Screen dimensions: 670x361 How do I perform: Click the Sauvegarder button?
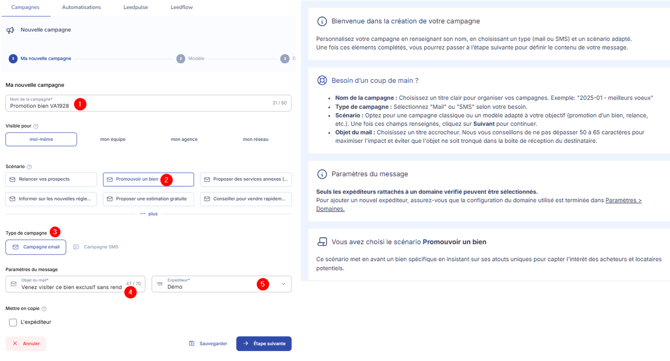(x=208, y=343)
